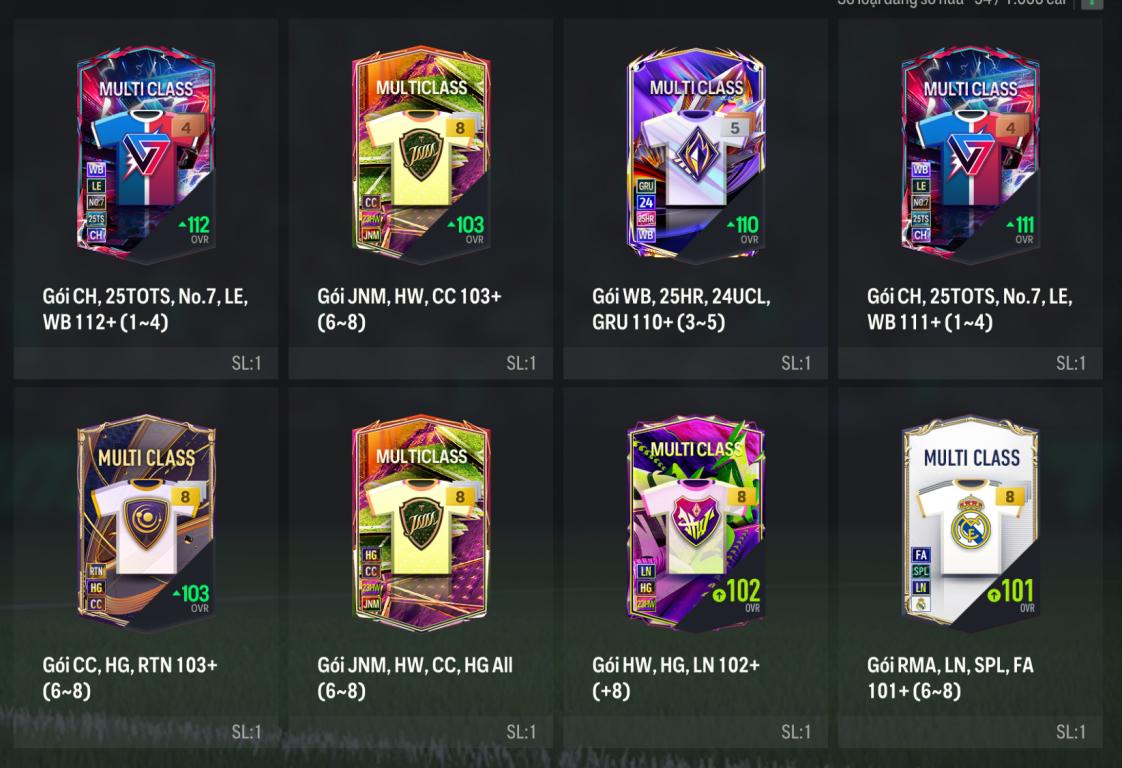Viewport: 1122px width, 768px height.
Task: Click 'Gói CH, 25TOTS, No.7, LE, WB 111+' label
Action: 970,309
